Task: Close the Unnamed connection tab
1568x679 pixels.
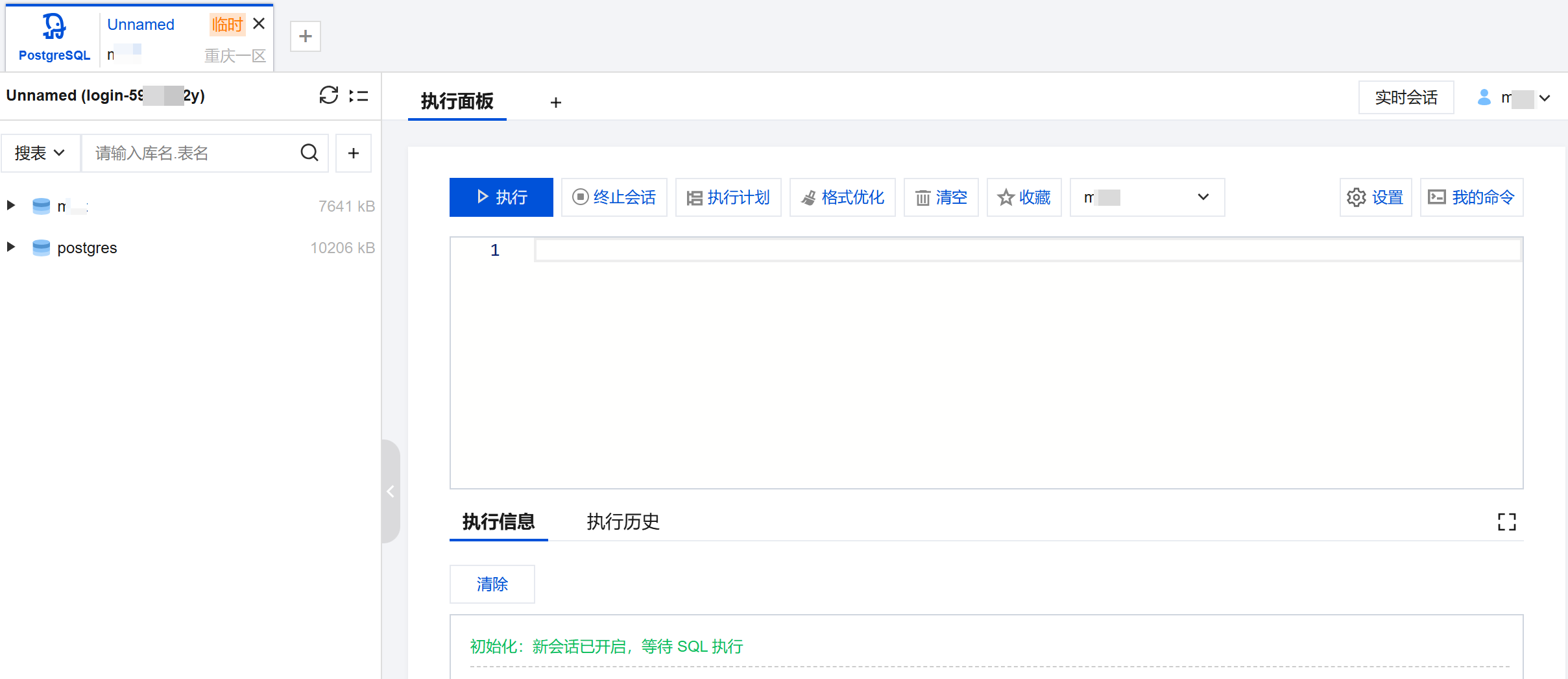Action: coord(259,24)
